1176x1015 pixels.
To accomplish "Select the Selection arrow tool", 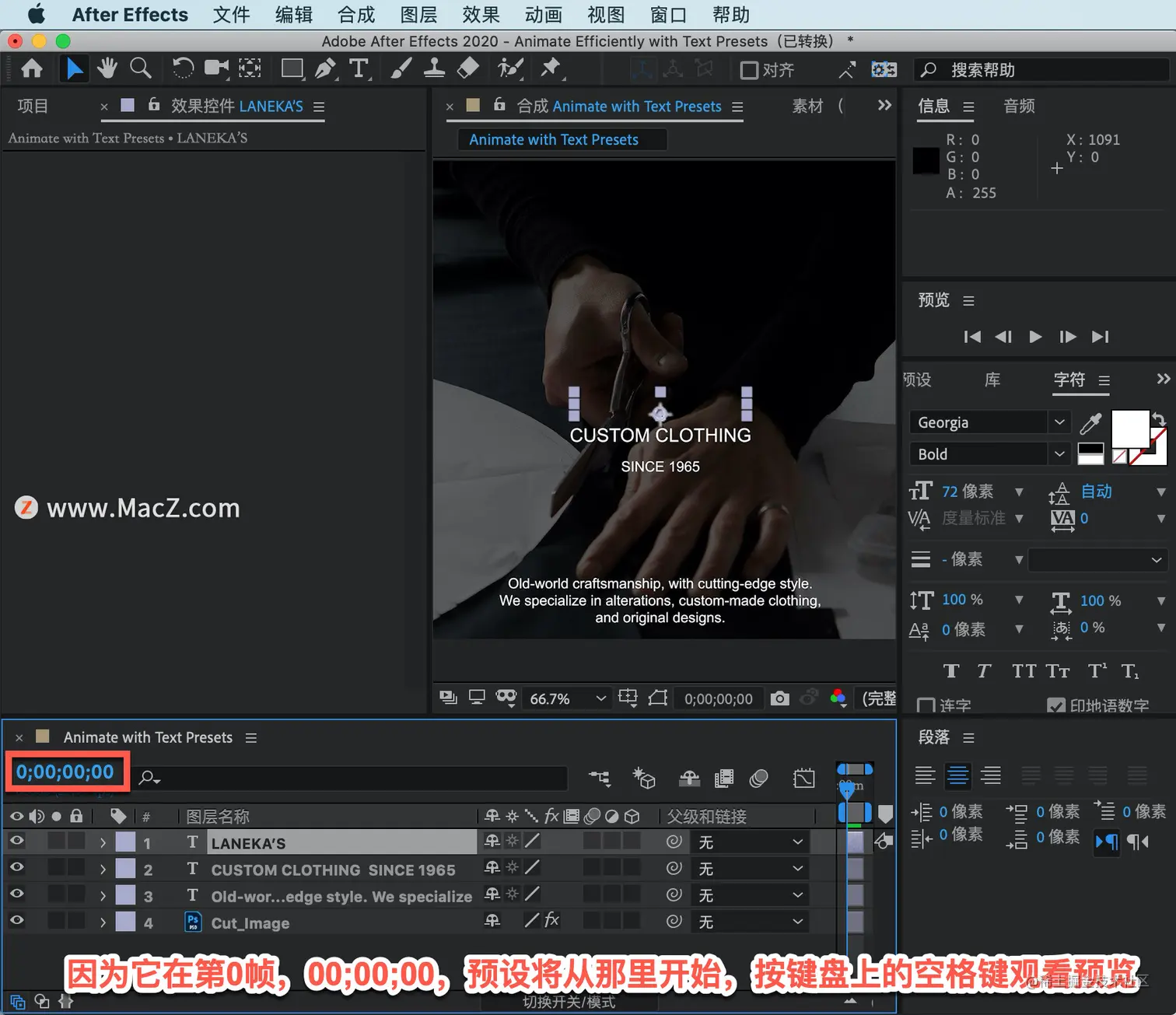I will [x=75, y=69].
